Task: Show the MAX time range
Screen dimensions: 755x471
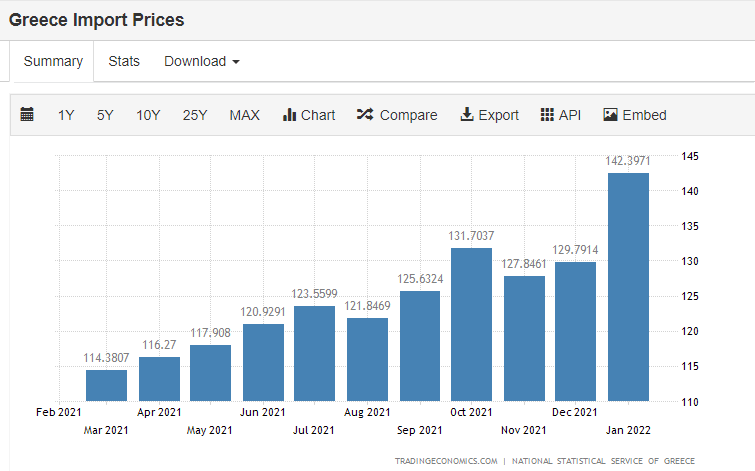Action: 244,115
